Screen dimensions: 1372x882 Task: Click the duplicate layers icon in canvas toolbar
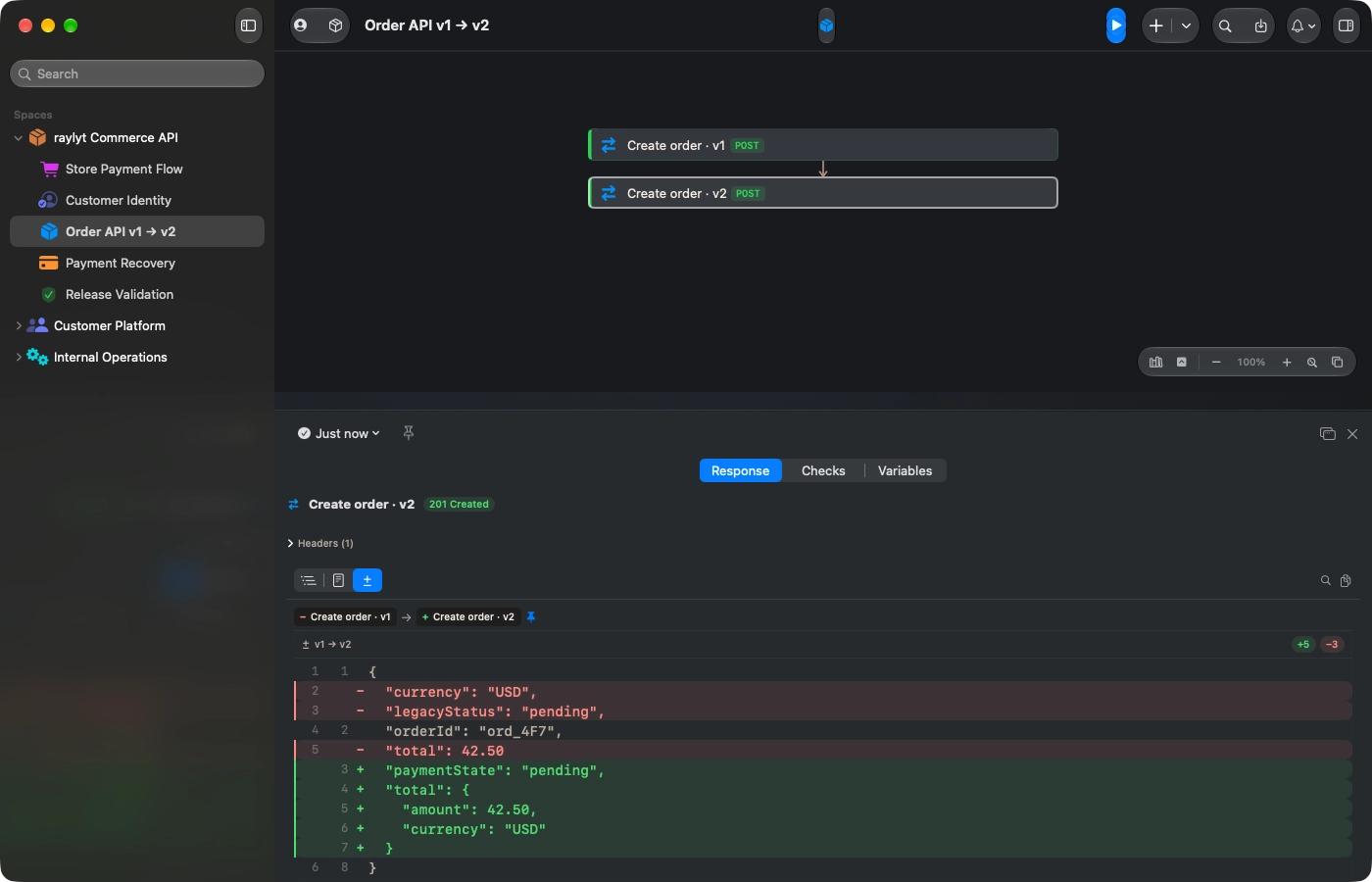(1337, 363)
